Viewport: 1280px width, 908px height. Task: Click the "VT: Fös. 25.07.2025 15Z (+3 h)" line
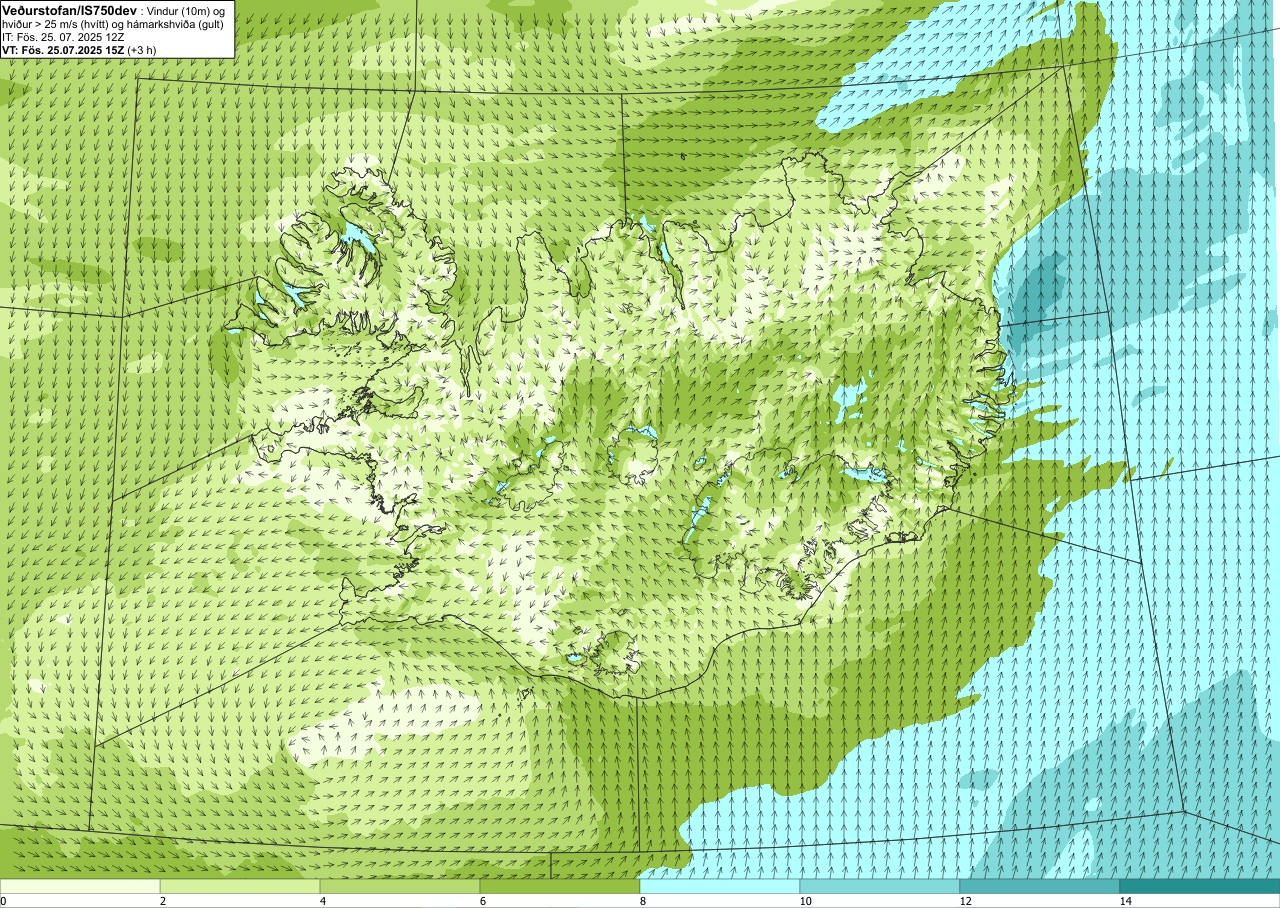79,49
